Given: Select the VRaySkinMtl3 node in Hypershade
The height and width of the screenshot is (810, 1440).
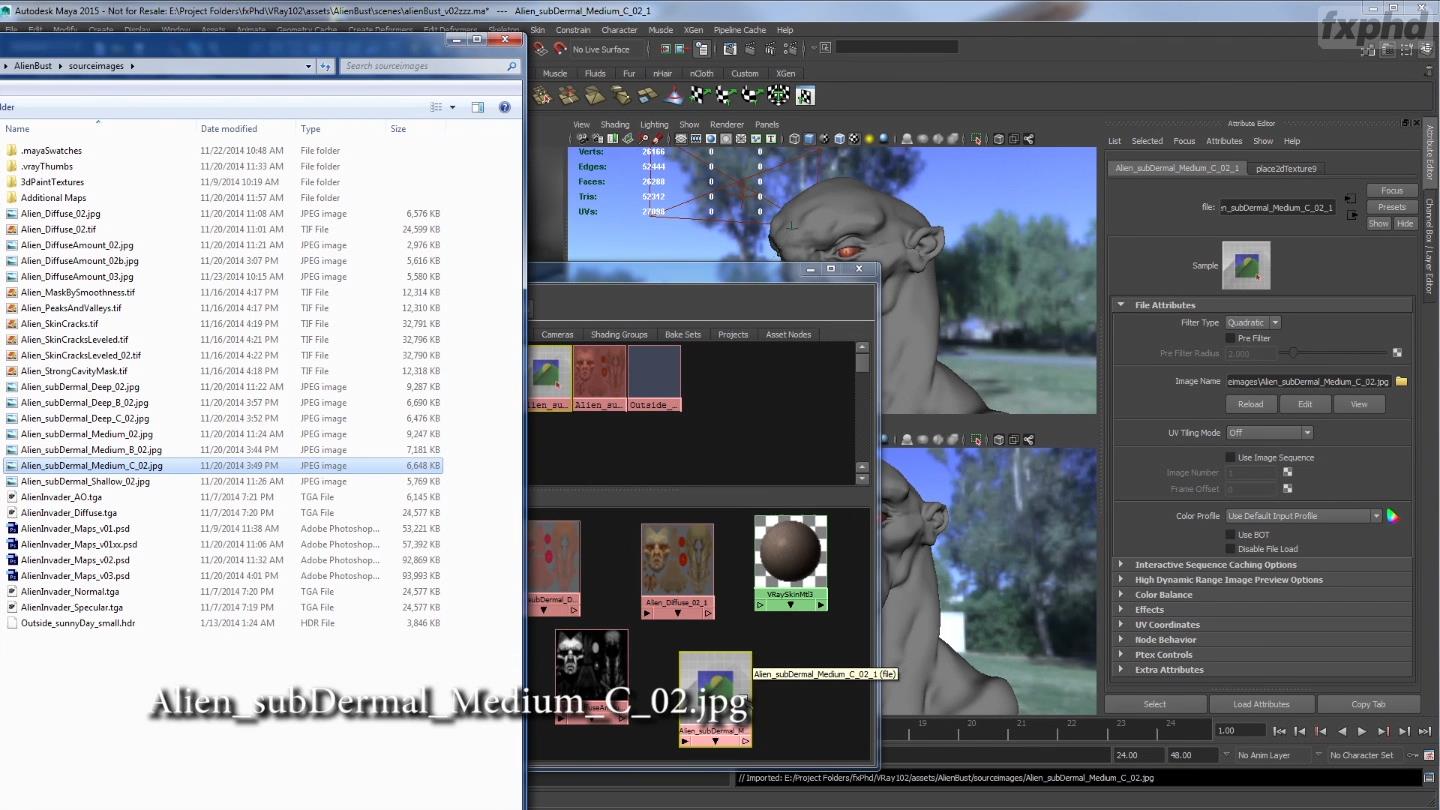Looking at the screenshot, I should coord(790,562).
